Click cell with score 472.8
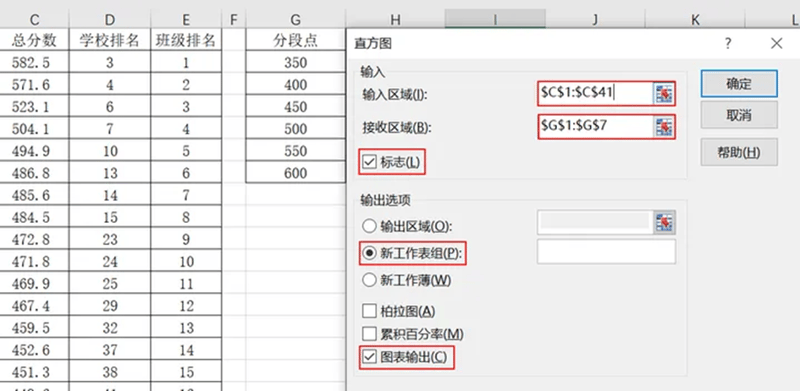This screenshot has height=391, width=800. [x=34, y=239]
